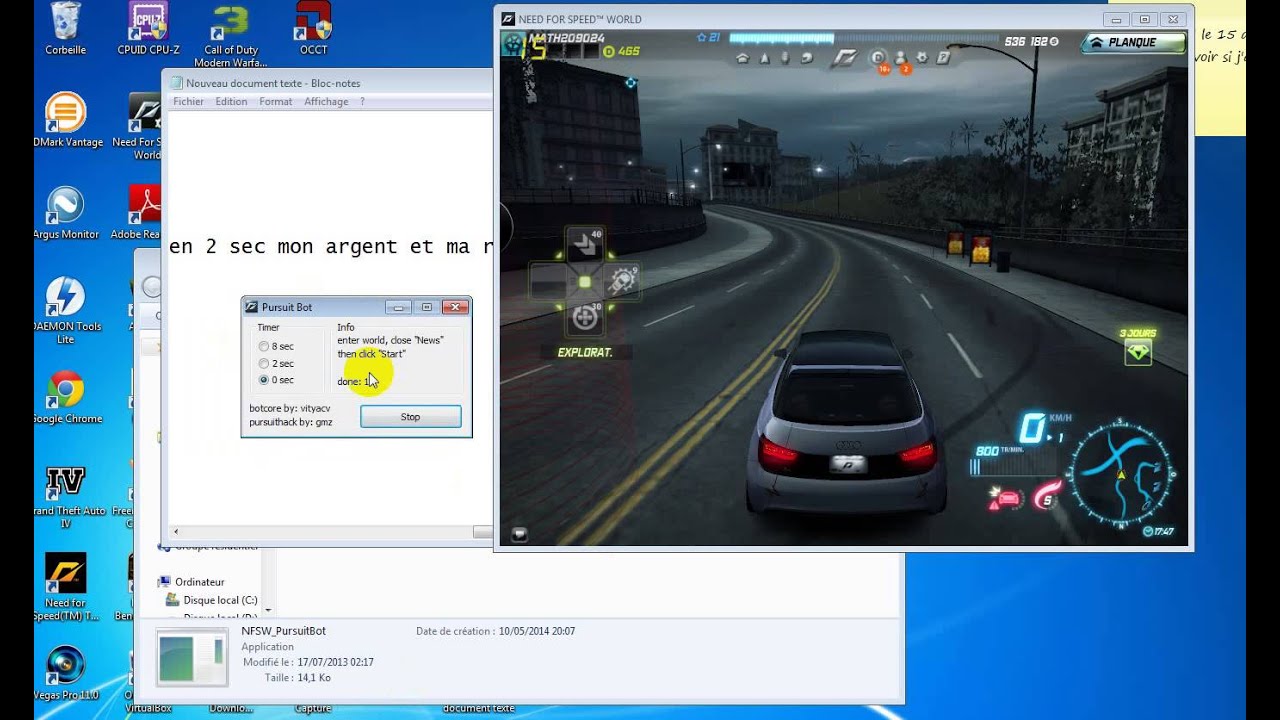Click the PLANQUE safehouse button

(x=1133, y=42)
